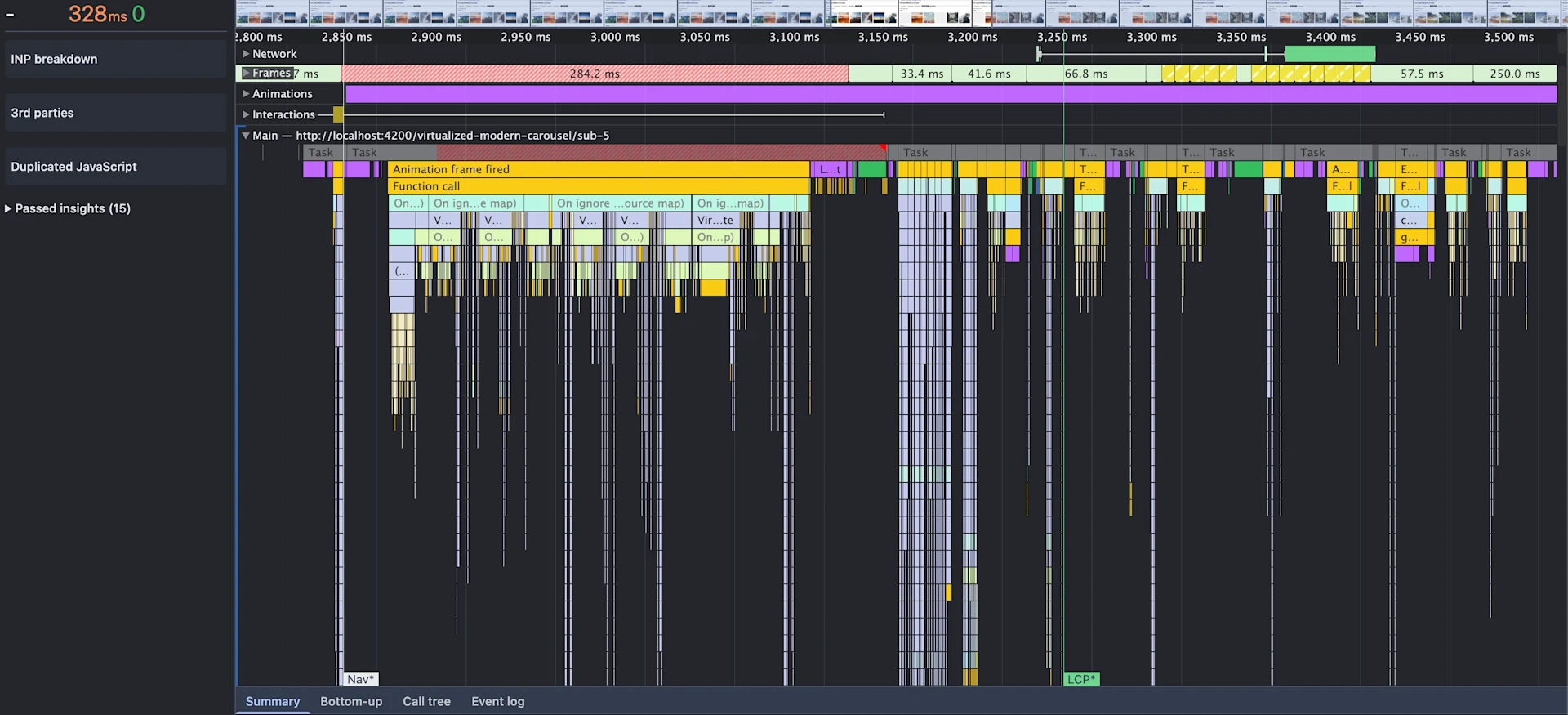Viewport: 1568px width, 715px height.
Task: Open the INP breakdown insight
Action: click(x=115, y=59)
